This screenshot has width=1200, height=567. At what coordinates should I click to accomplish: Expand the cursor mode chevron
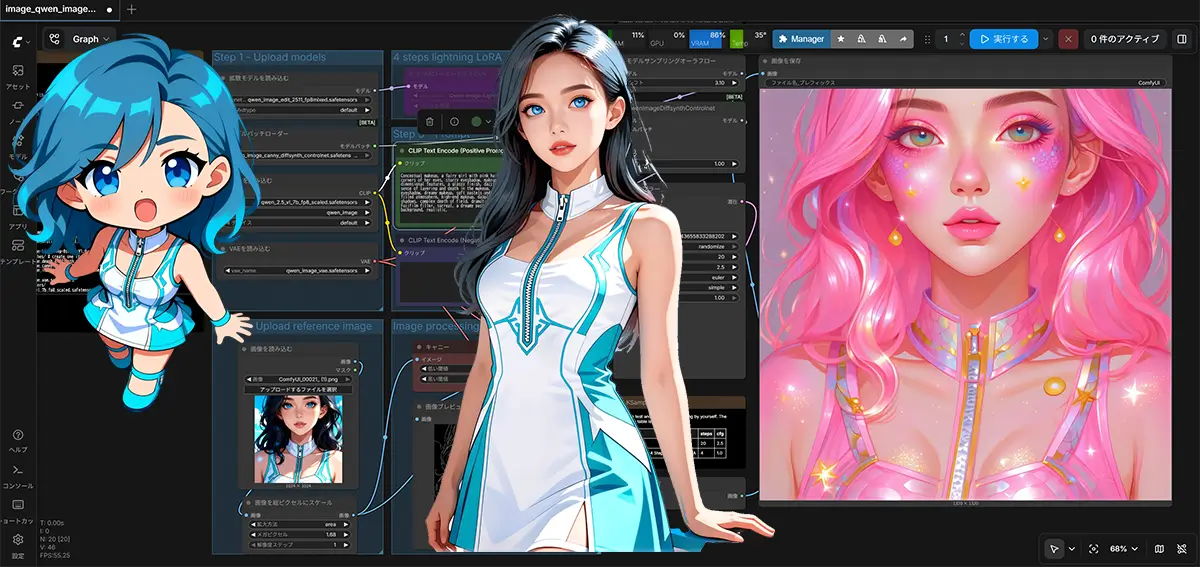point(1072,548)
